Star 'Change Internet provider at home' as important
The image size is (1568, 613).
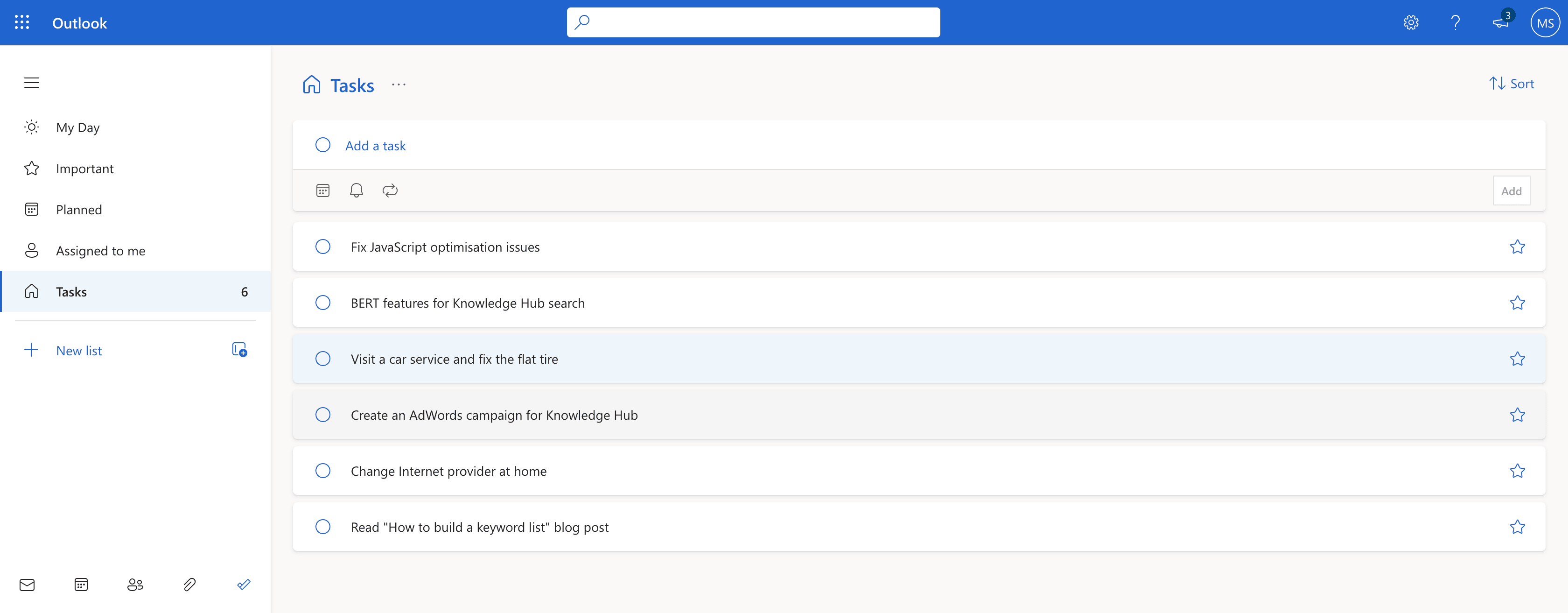[x=1518, y=471]
